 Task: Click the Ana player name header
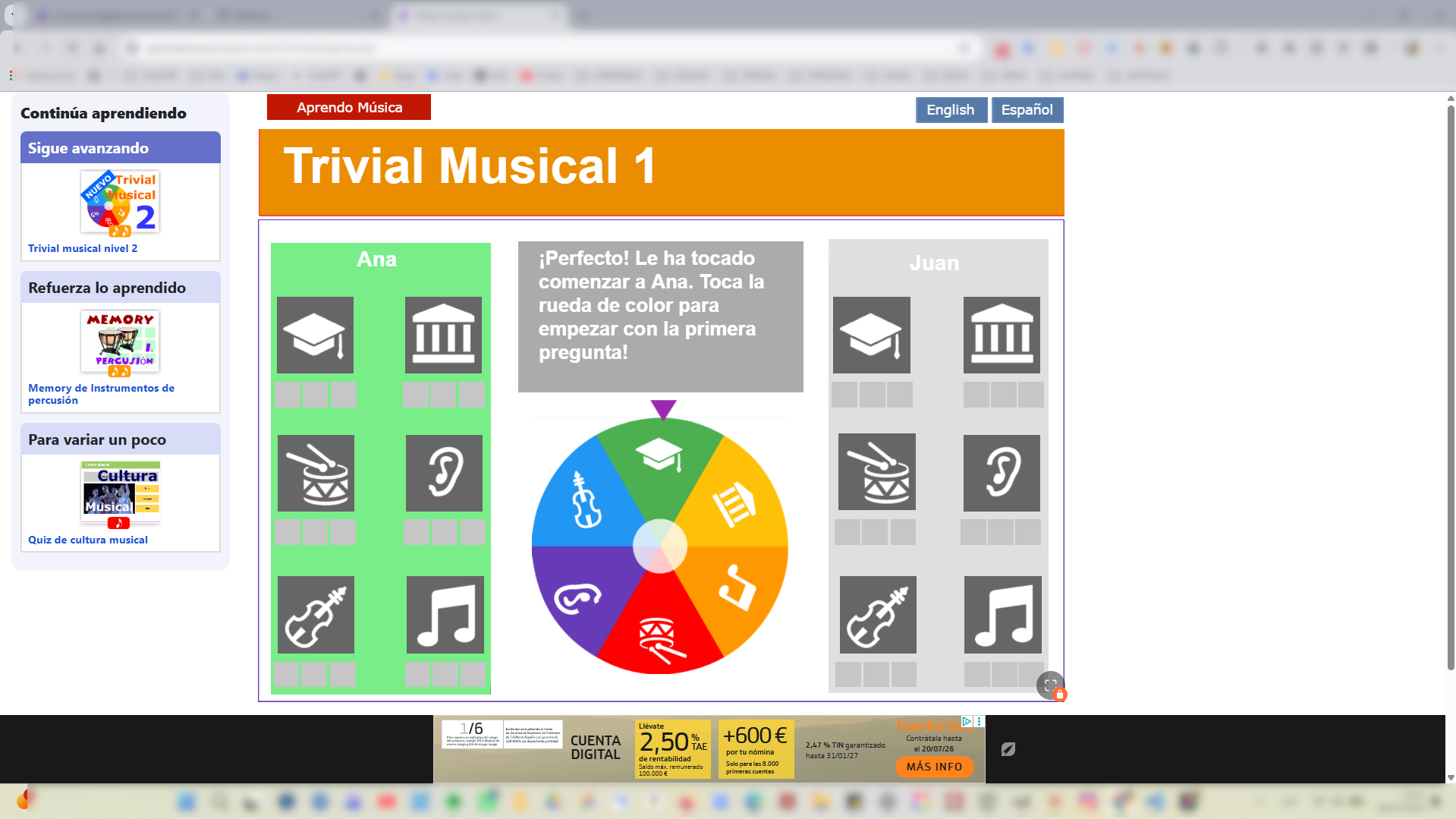(377, 260)
